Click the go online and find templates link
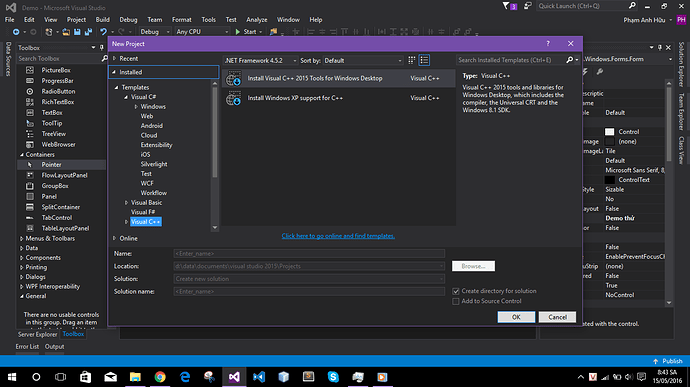This screenshot has width=690, height=387. click(x=338, y=236)
